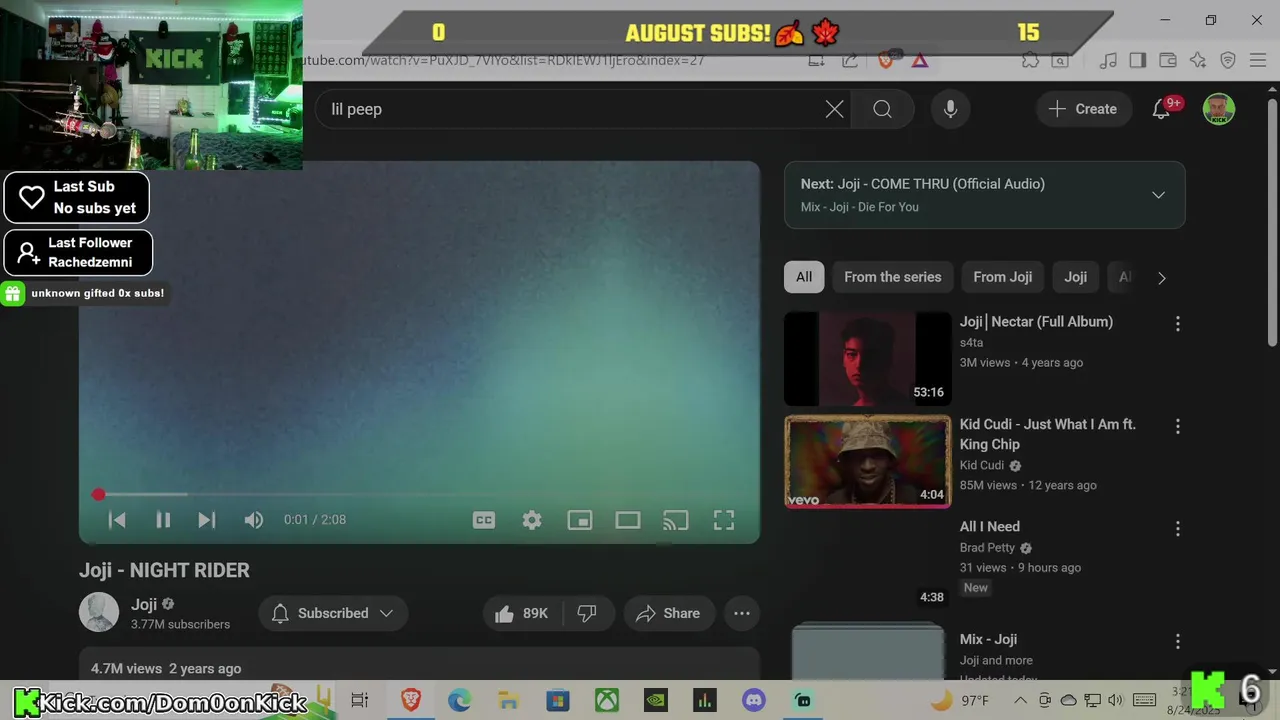Open Microsoft Edge on taskbar
The height and width of the screenshot is (720, 1280).
[460, 700]
